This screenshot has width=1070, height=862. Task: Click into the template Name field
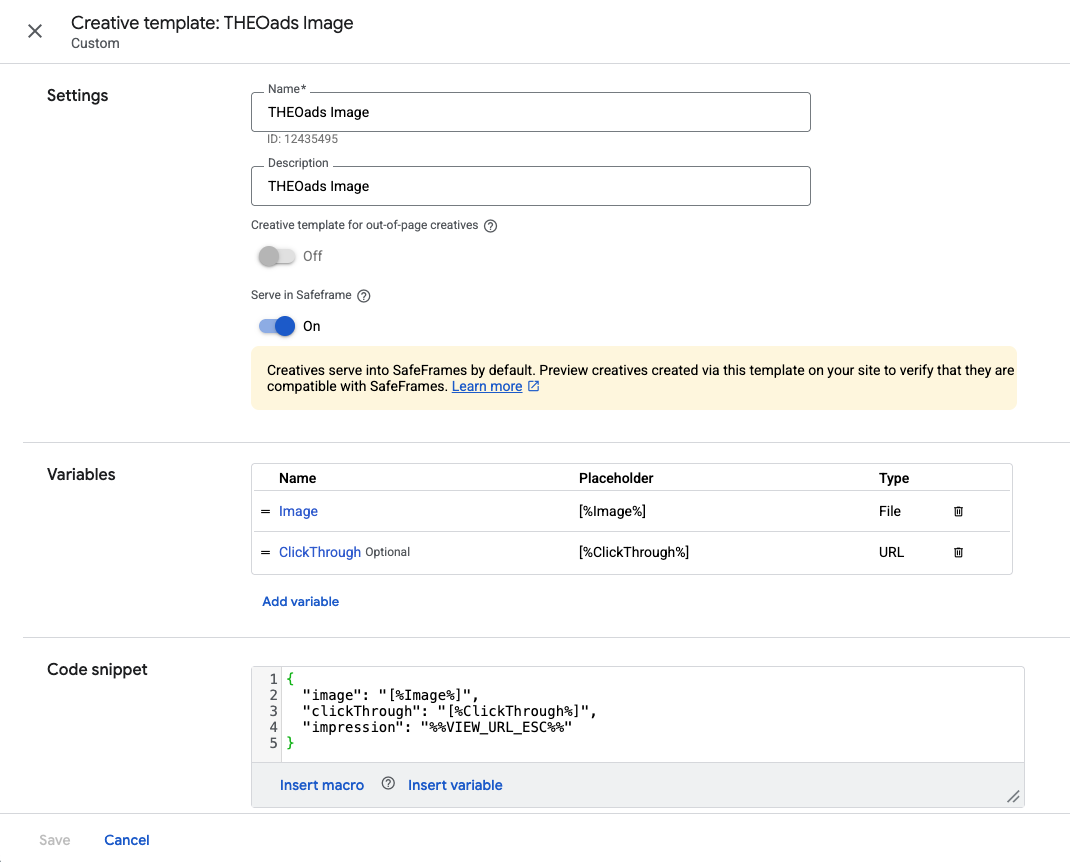pyautogui.click(x=530, y=112)
